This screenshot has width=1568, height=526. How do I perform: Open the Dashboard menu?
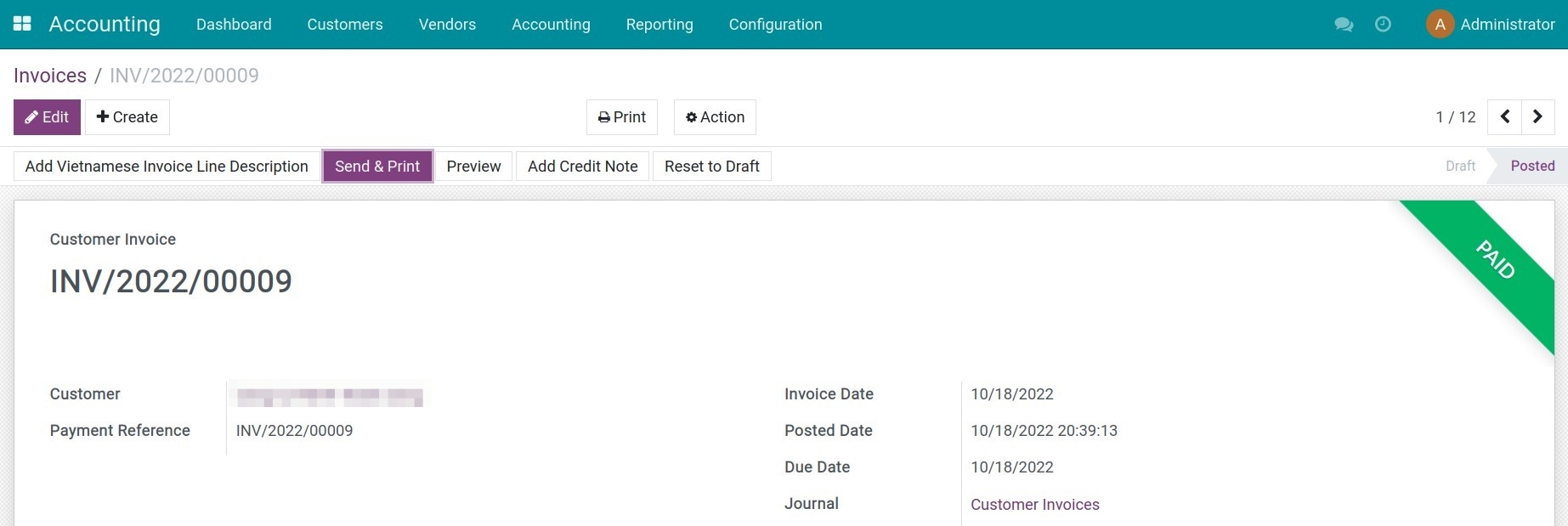[x=234, y=25]
